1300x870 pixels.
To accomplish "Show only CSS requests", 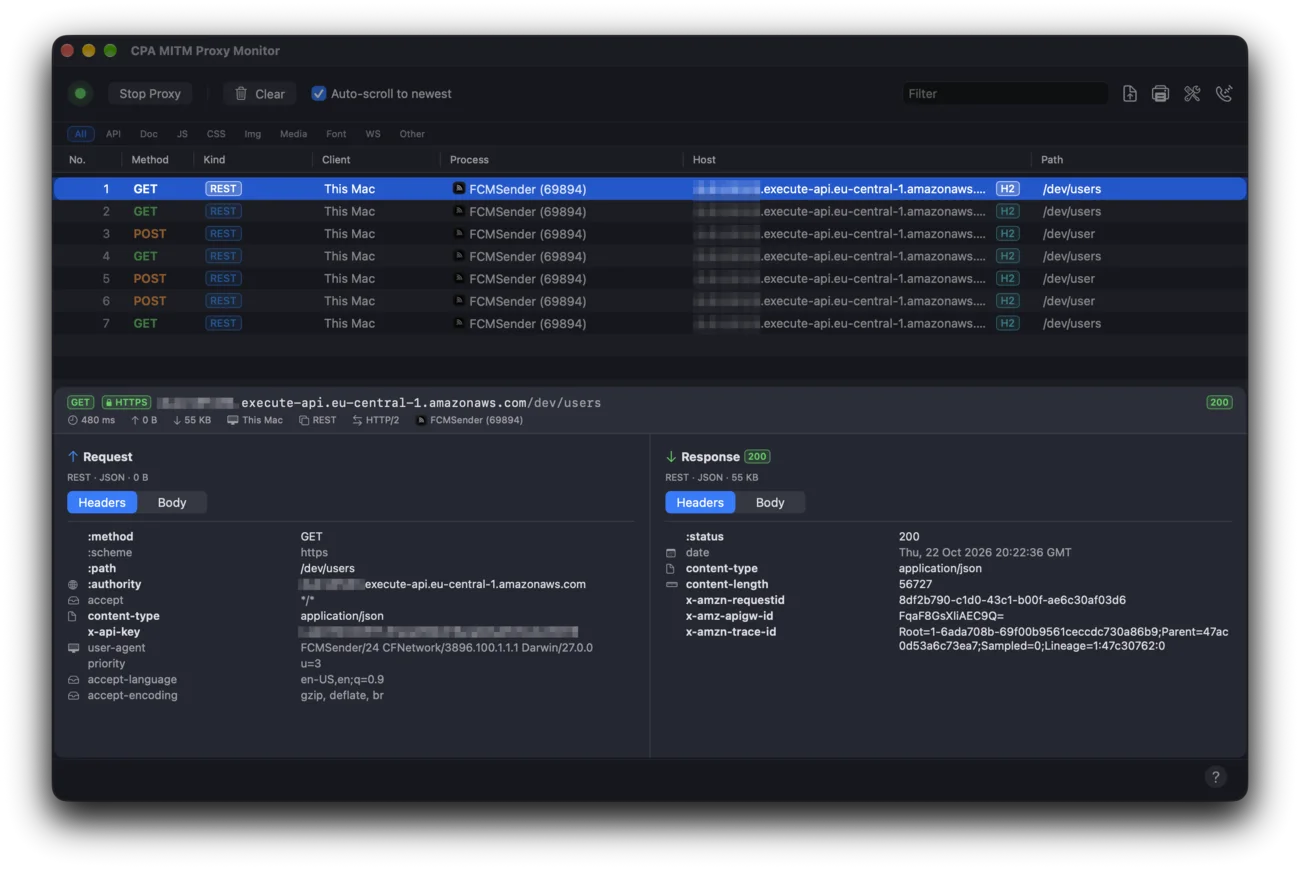I will (x=216, y=134).
